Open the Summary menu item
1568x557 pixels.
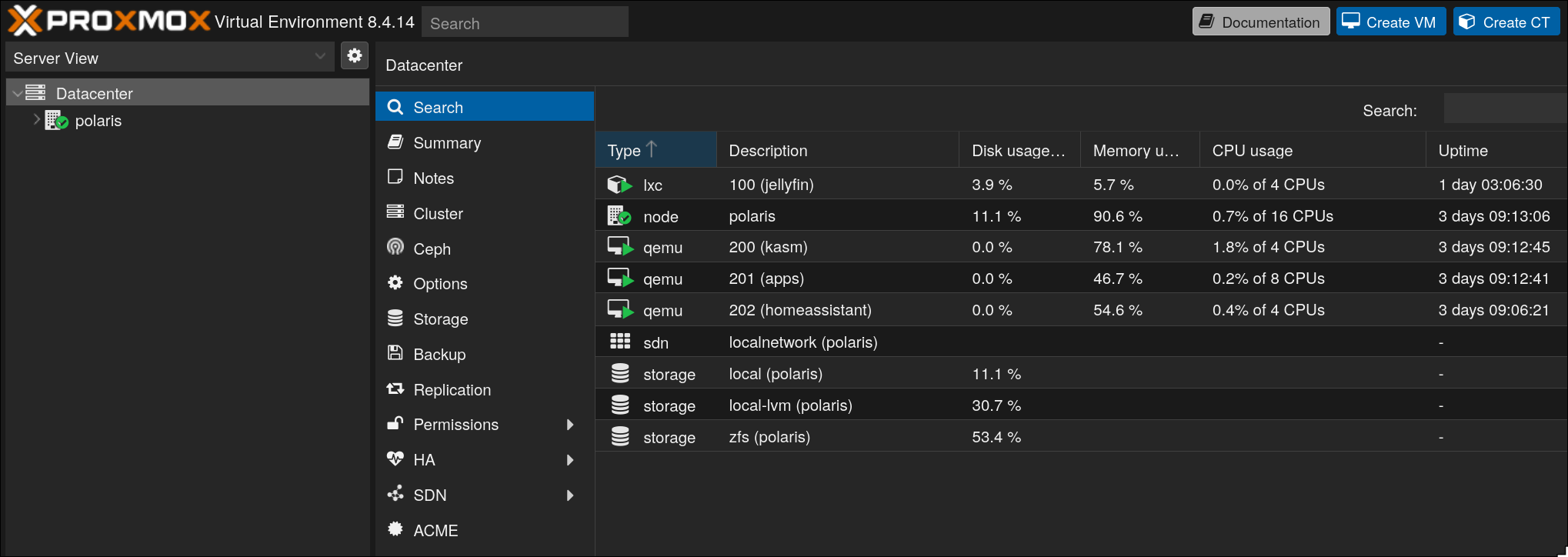[485, 142]
